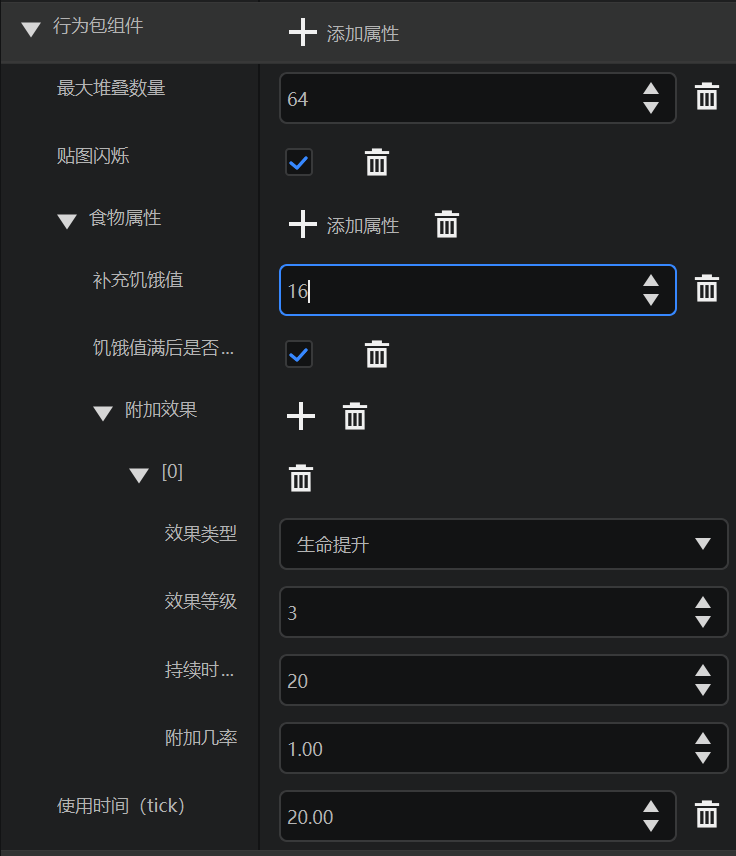The image size is (736, 856).
Task: Delete the 使用时间 (tick) property
Action: [x=707, y=815]
